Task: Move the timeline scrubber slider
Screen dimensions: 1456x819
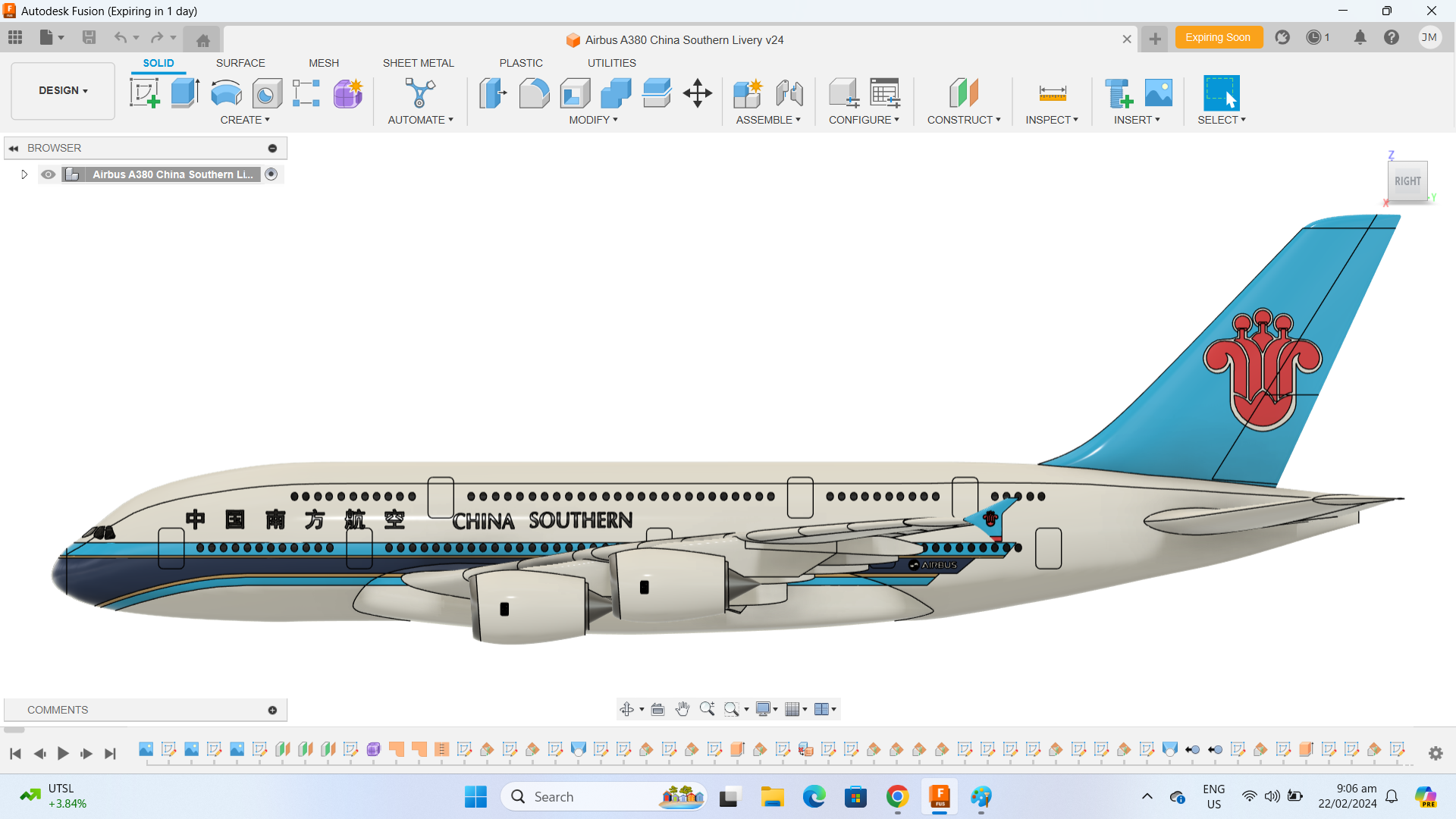Action: click(14, 730)
